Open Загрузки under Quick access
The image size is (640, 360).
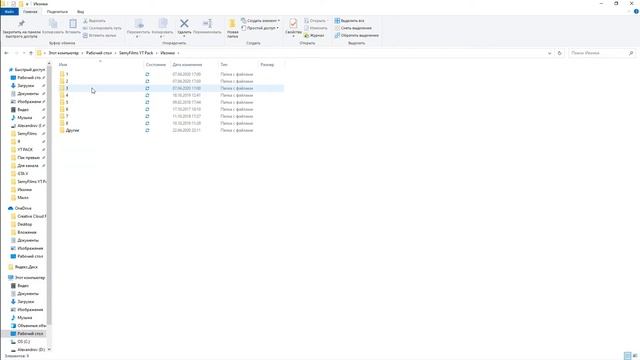click(x=25, y=86)
